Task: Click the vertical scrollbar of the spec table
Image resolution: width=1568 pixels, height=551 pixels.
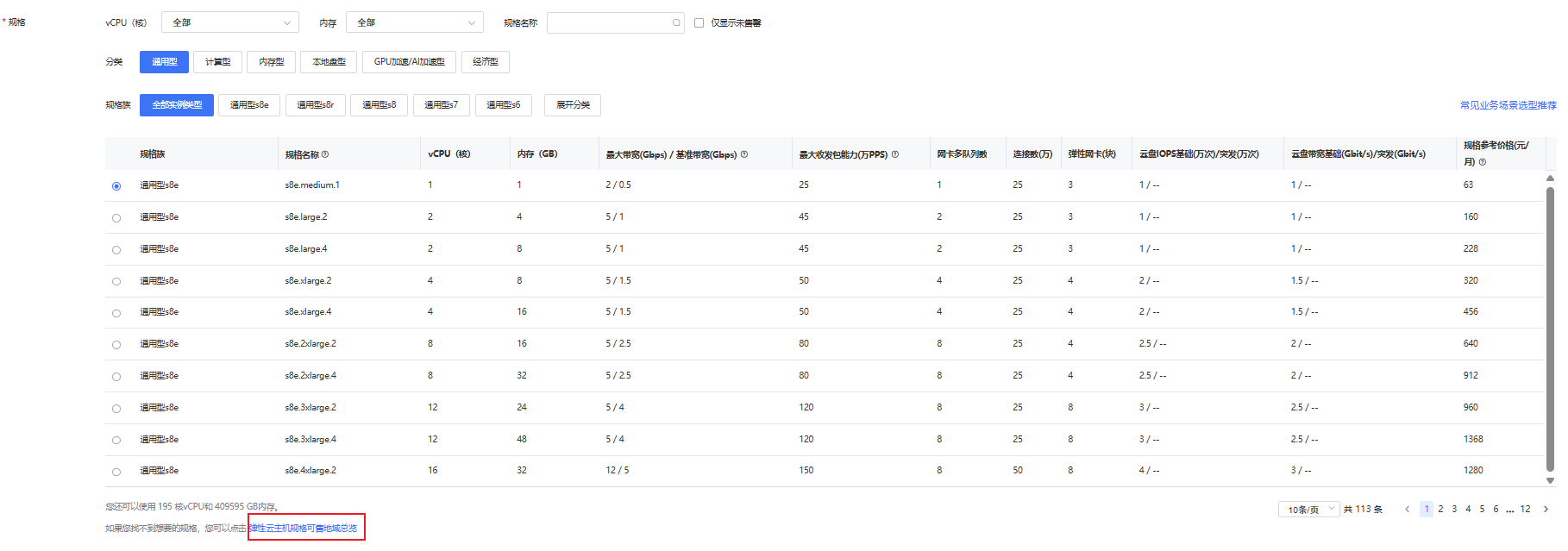Action: point(1550,328)
